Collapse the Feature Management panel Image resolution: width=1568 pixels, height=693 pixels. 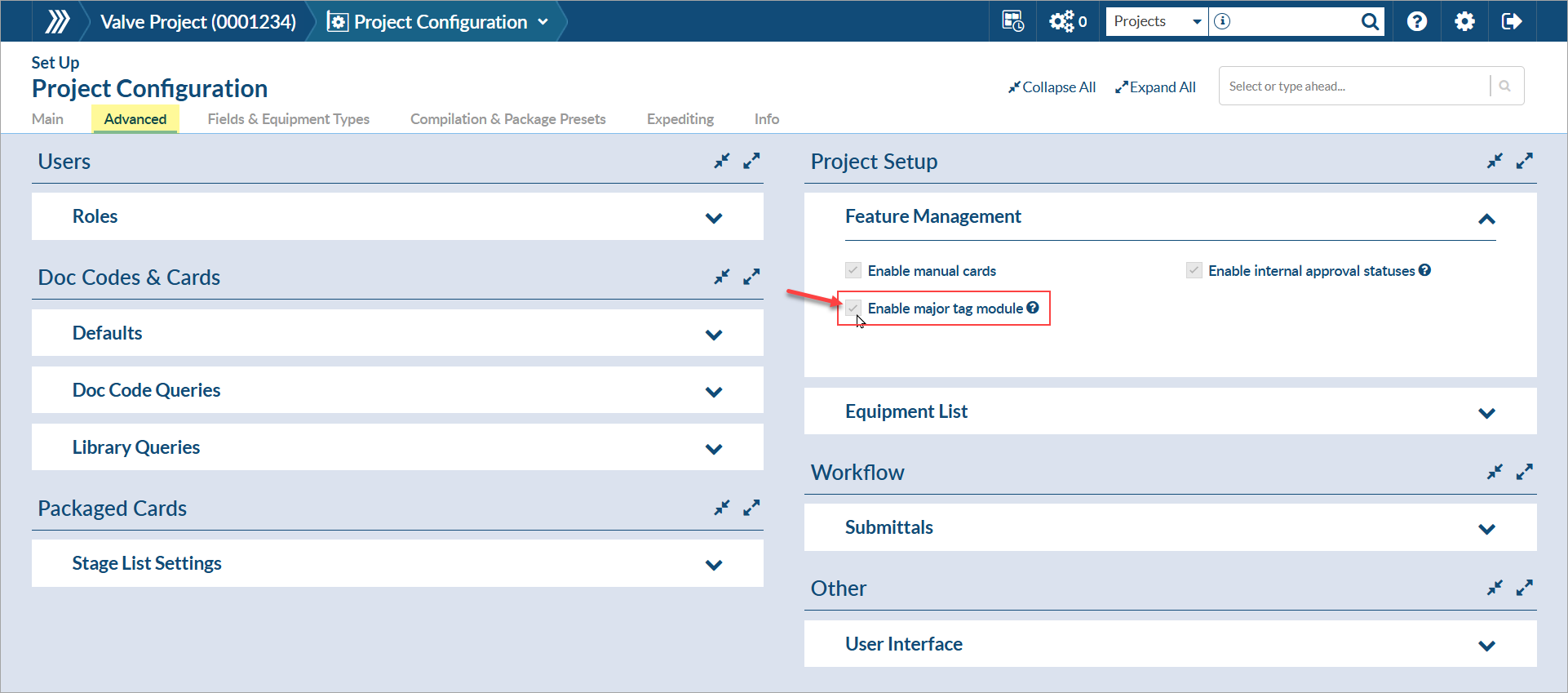(1486, 219)
